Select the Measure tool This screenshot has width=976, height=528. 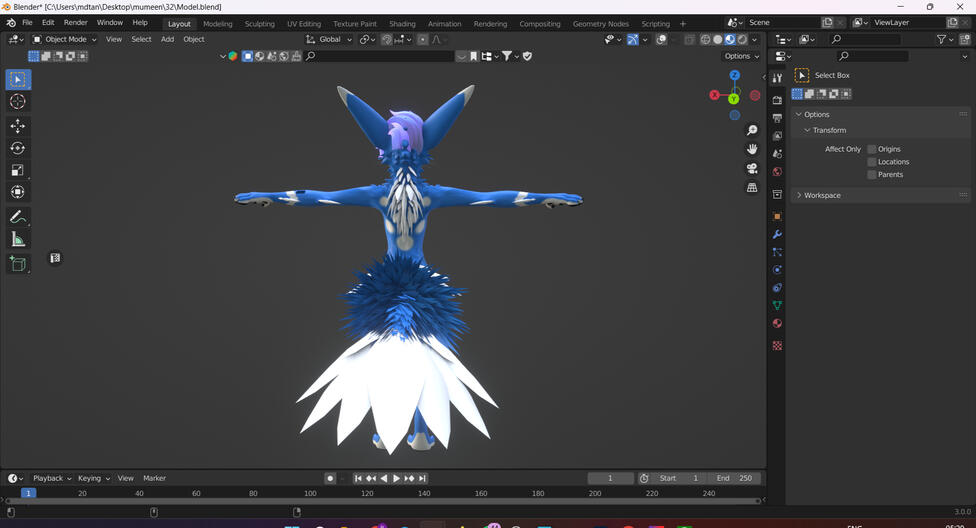point(17,239)
